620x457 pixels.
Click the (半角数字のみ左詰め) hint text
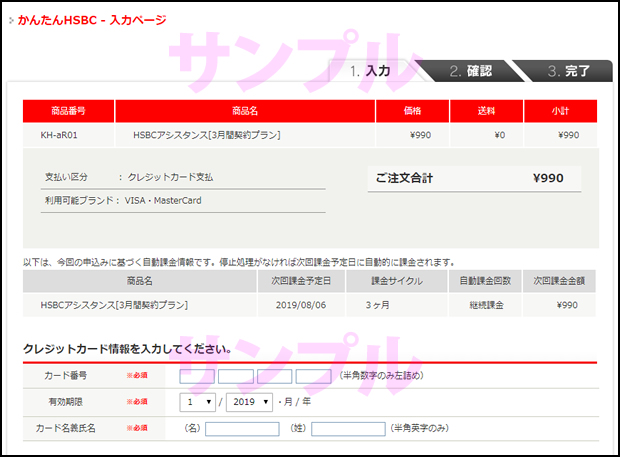tap(382, 376)
